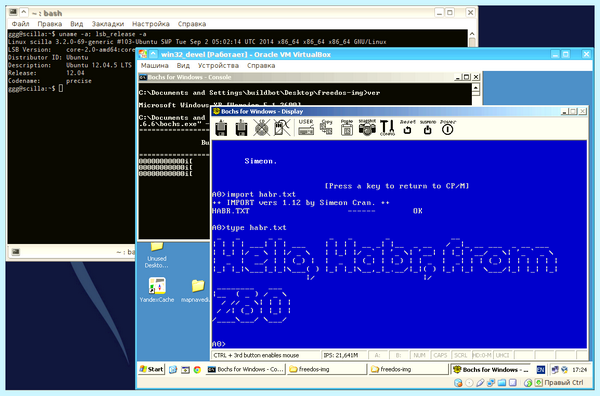
Task: Switch to Bochs for Windows - Co... taskbar button
Action: 246,369
